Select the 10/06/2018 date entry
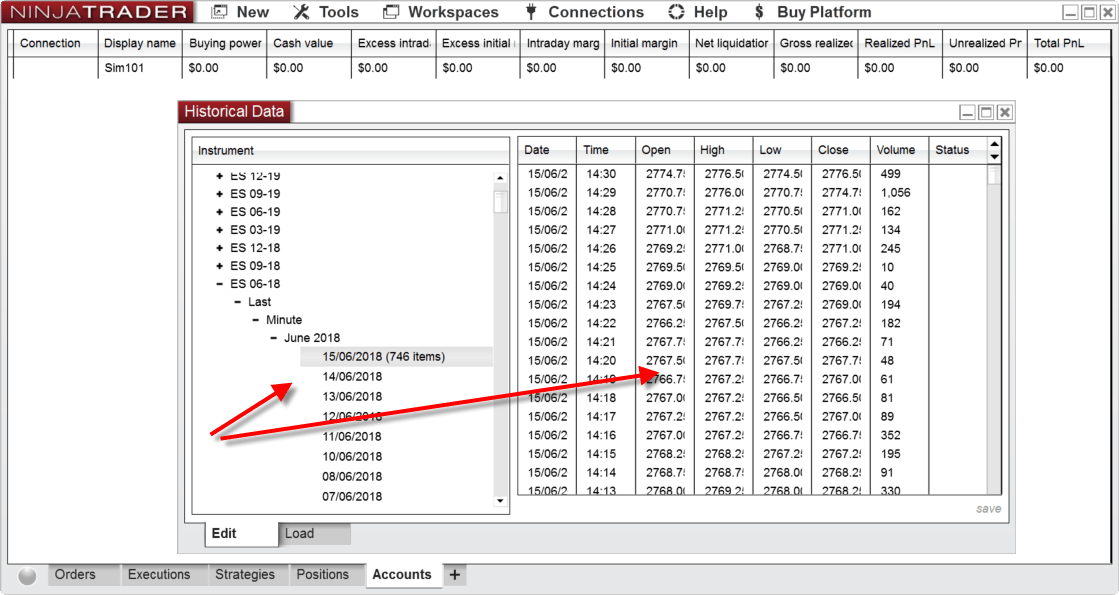The image size is (1119, 595). point(352,457)
